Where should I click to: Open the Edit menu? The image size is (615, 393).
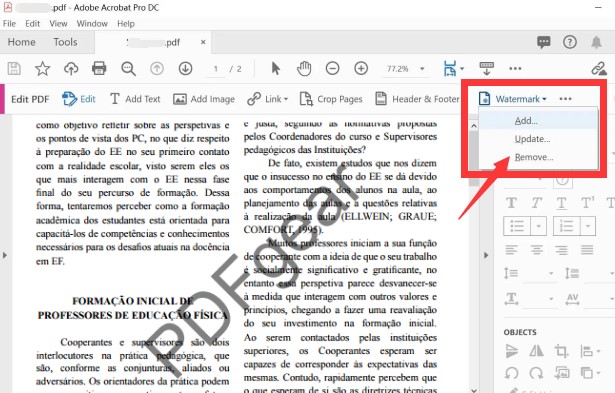[x=33, y=24]
